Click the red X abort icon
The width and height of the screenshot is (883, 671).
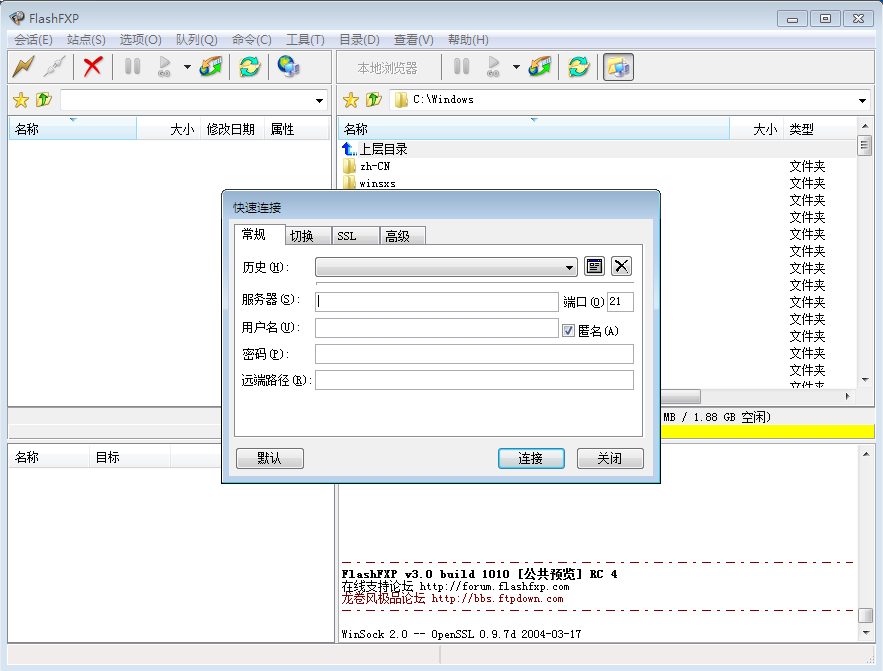click(92, 67)
